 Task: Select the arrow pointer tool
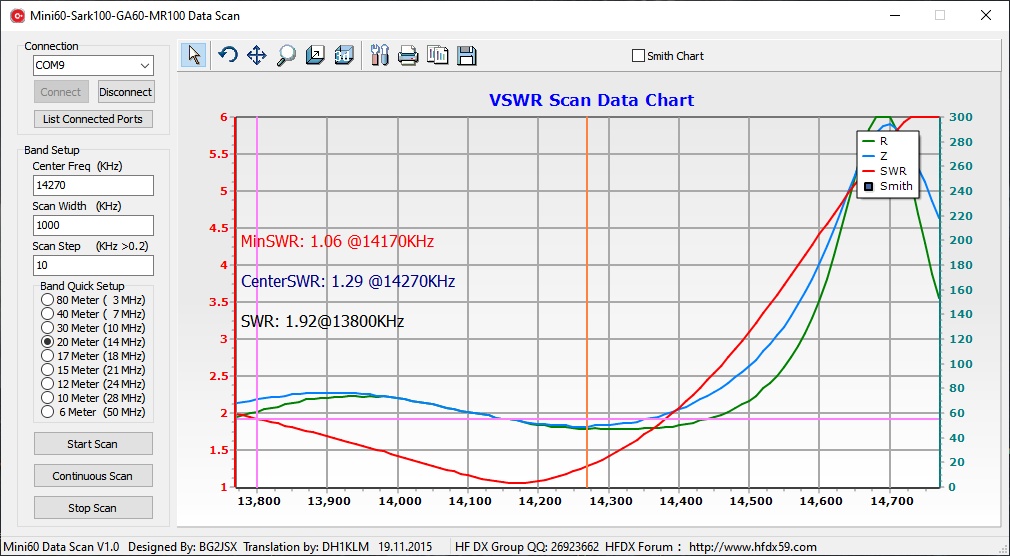pos(193,55)
